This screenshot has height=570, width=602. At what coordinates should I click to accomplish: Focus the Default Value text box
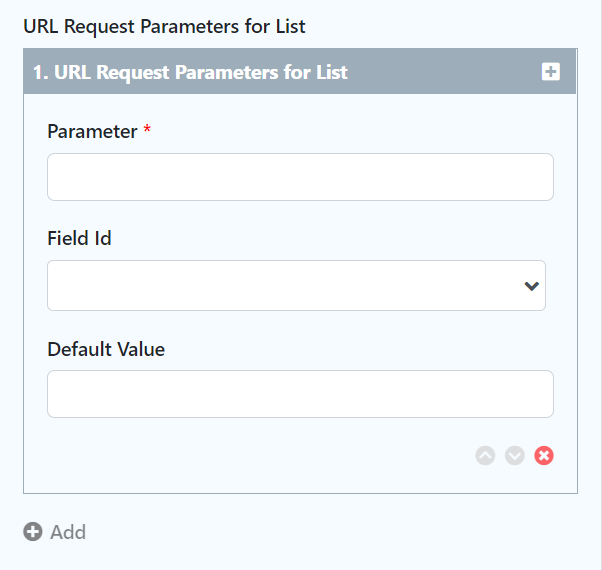[x=300, y=394]
